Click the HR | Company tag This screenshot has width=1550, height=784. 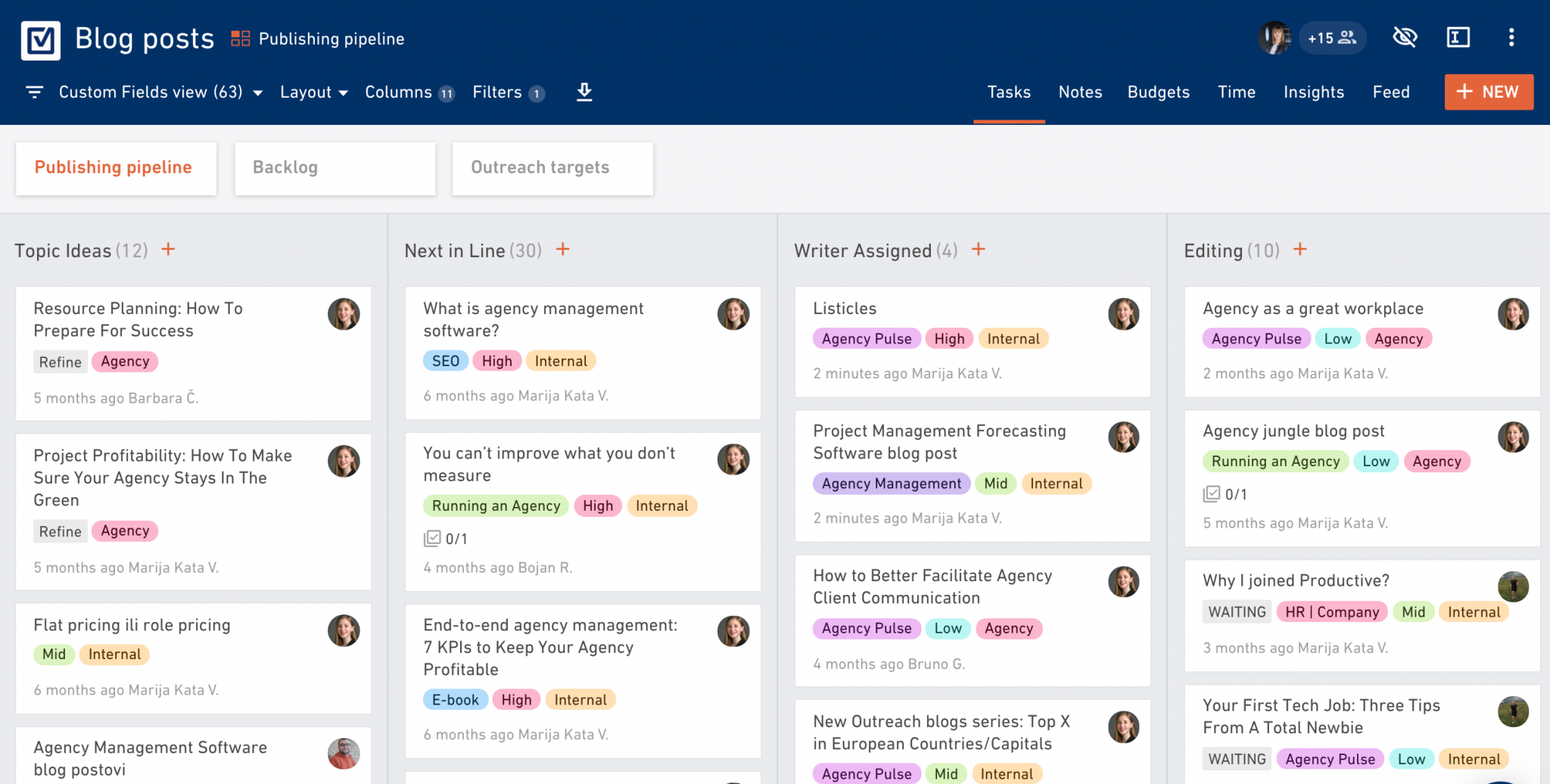tap(1332, 612)
